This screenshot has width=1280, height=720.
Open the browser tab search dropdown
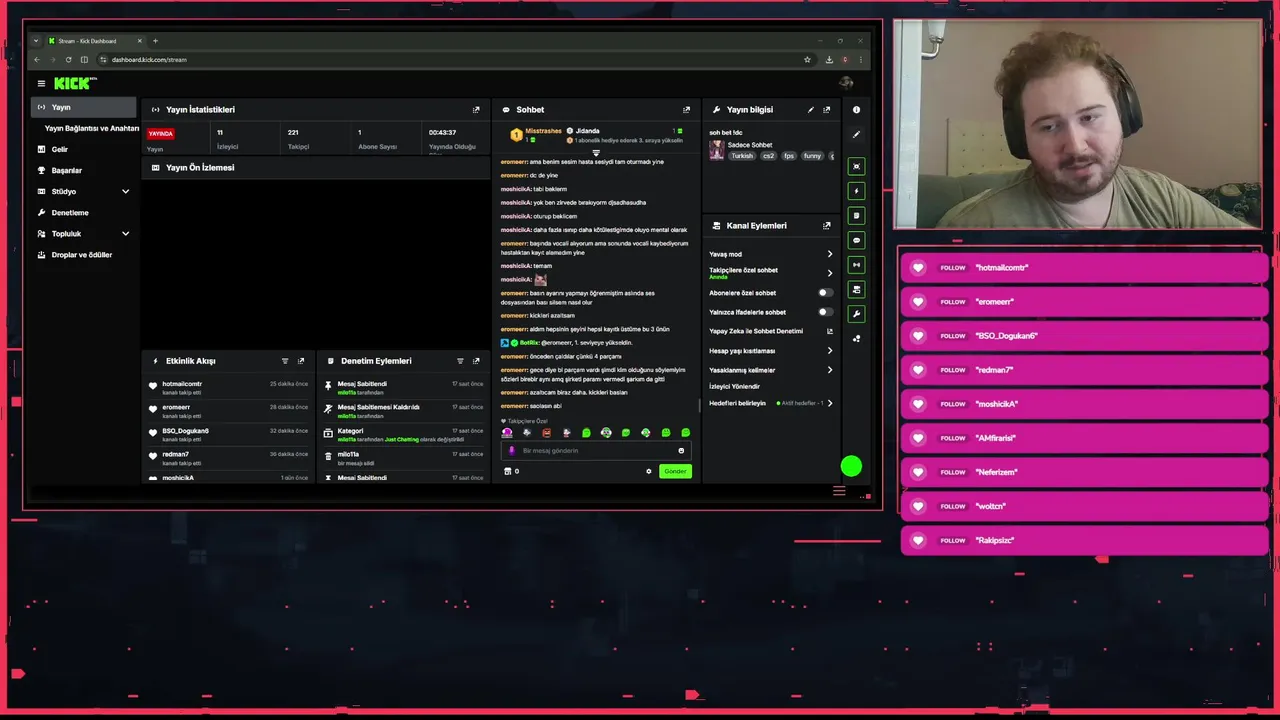(x=37, y=41)
